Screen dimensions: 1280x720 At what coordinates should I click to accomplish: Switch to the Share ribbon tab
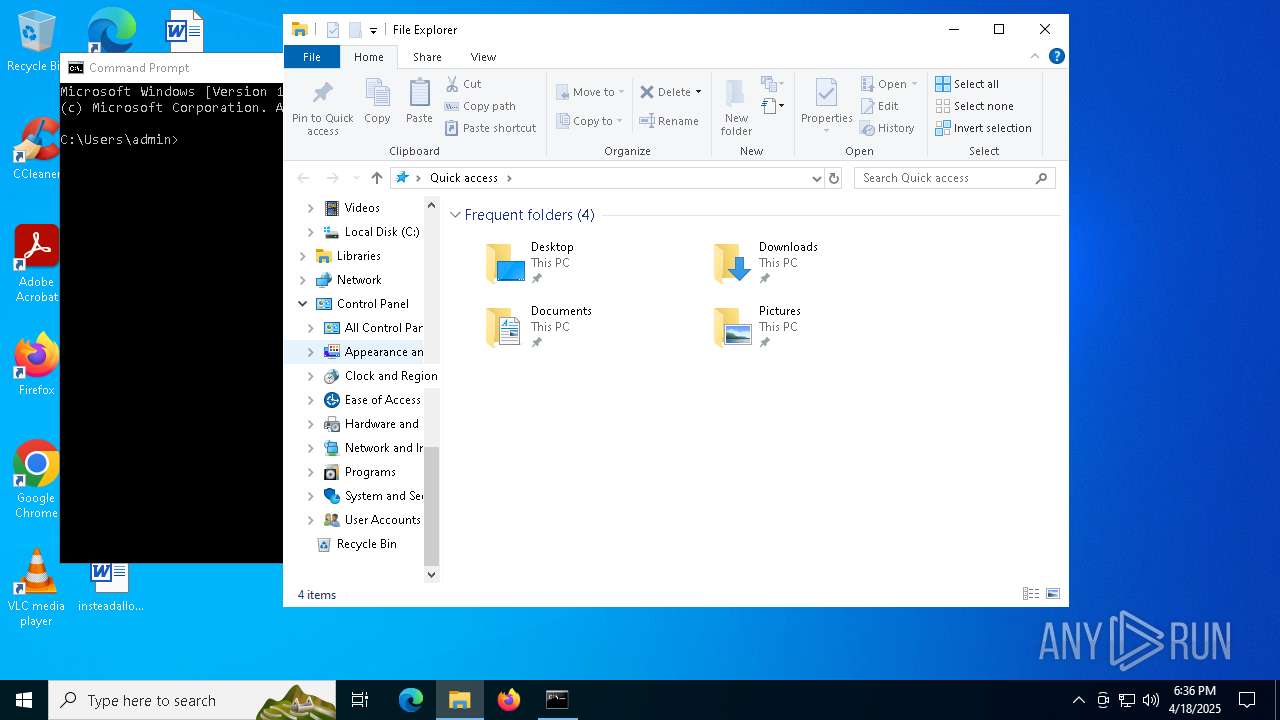(x=427, y=57)
